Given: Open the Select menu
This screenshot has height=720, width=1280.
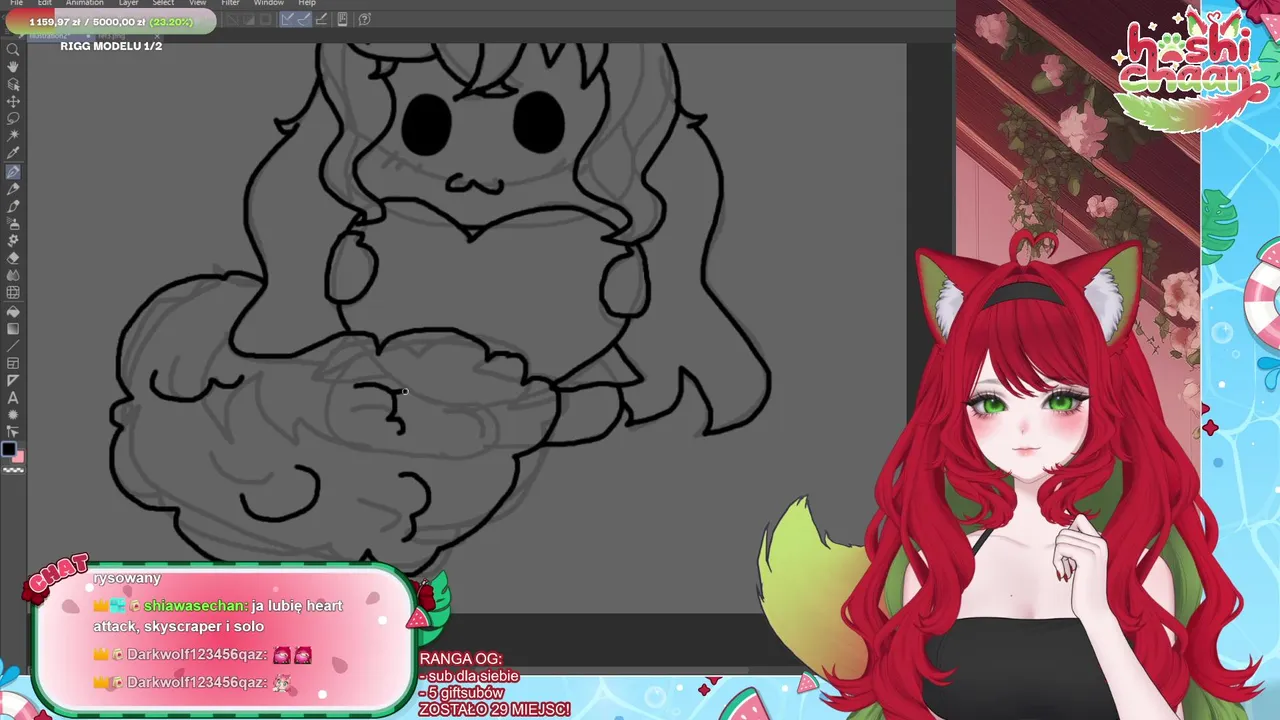Looking at the screenshot, I should pos(163,3).
